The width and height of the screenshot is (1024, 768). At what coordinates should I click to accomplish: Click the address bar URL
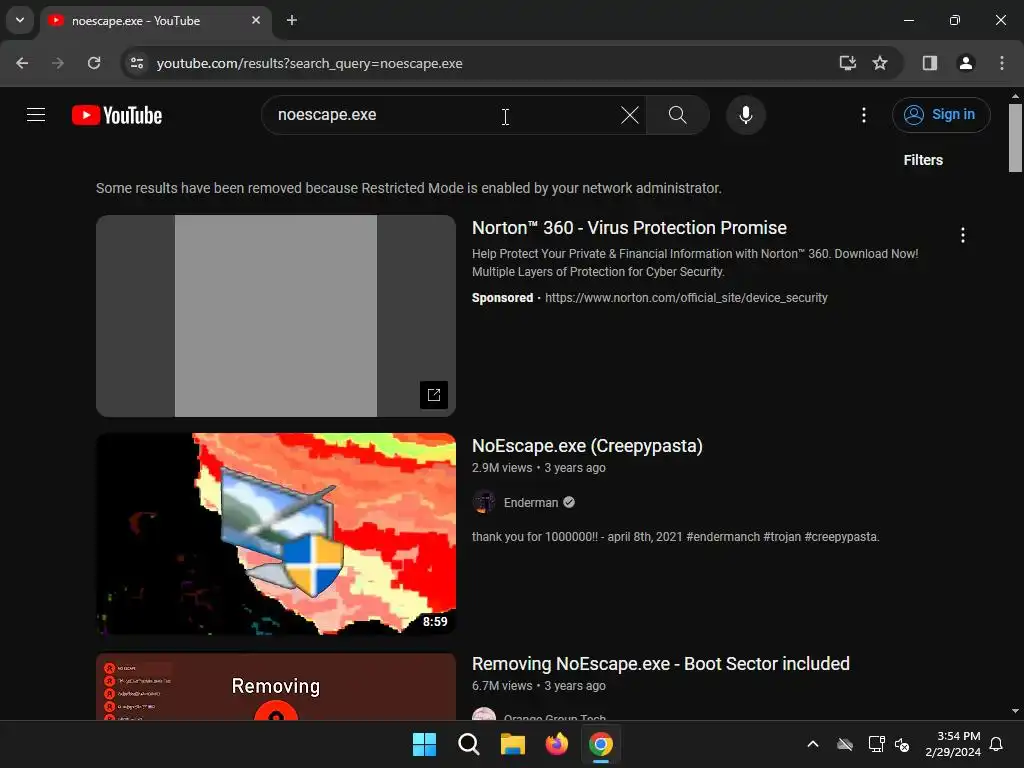pos(310,63)
